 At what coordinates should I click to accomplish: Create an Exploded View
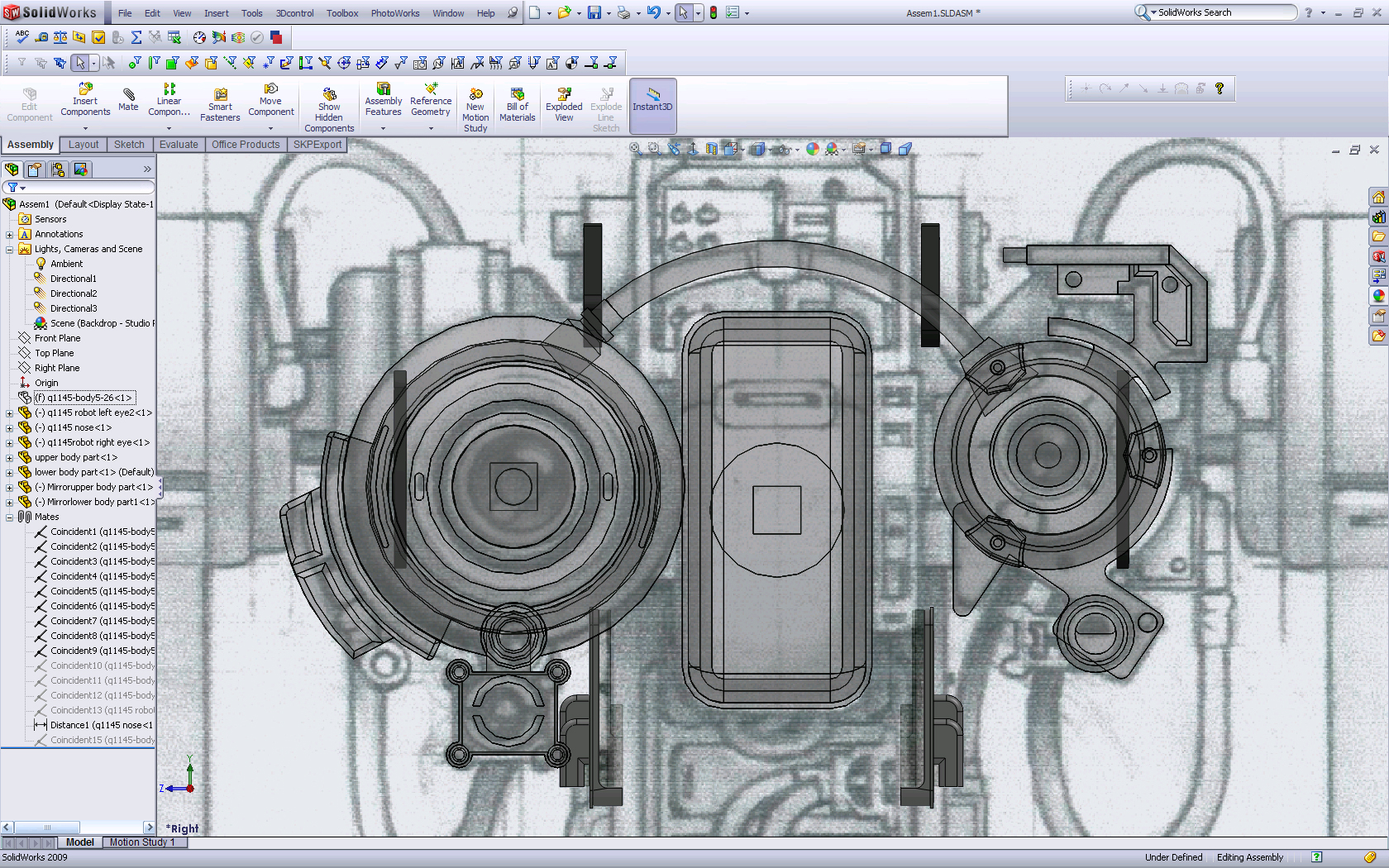pyautogui.click(x=564, y=106)
